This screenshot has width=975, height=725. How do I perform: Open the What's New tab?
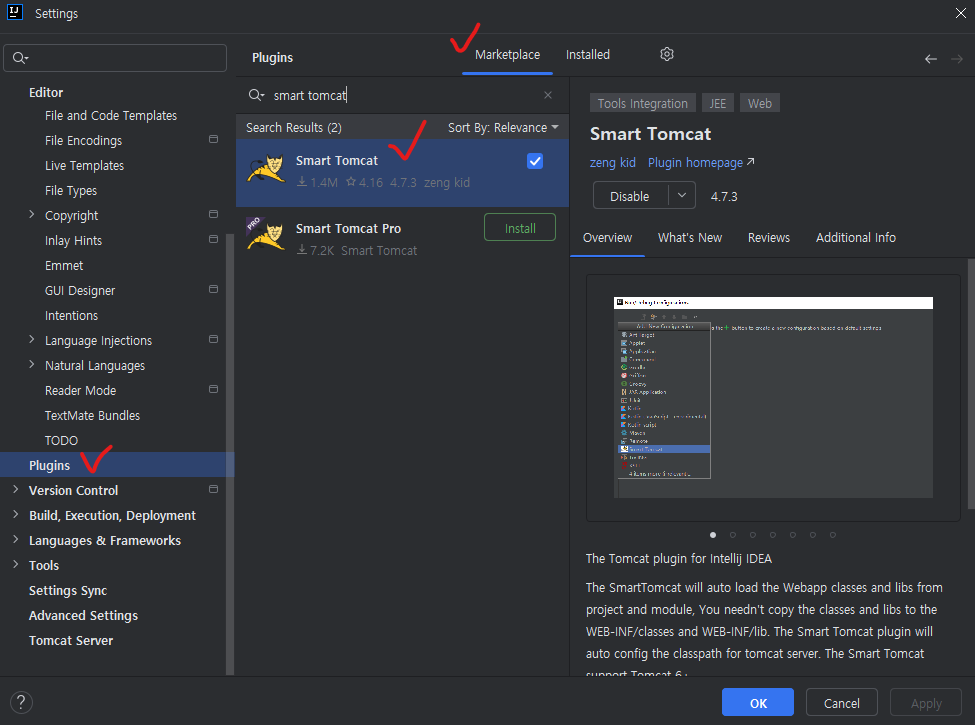pos(690,238)
